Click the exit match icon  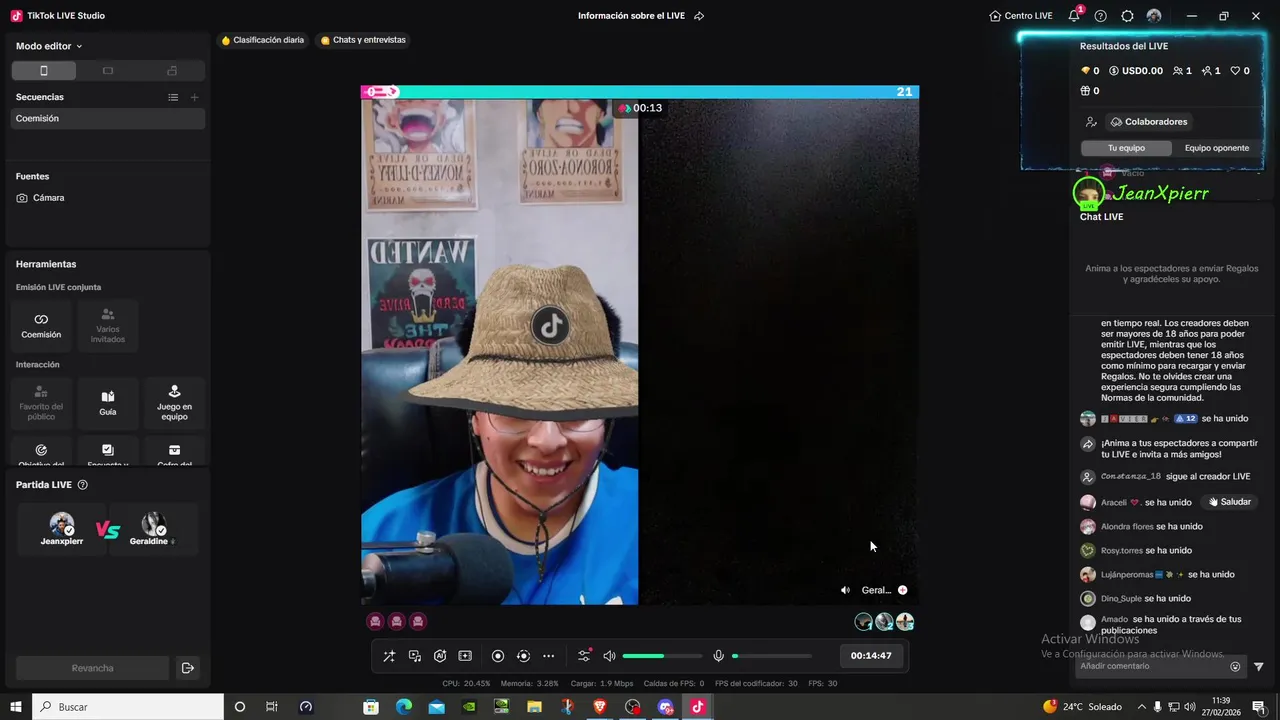(187, 668)
